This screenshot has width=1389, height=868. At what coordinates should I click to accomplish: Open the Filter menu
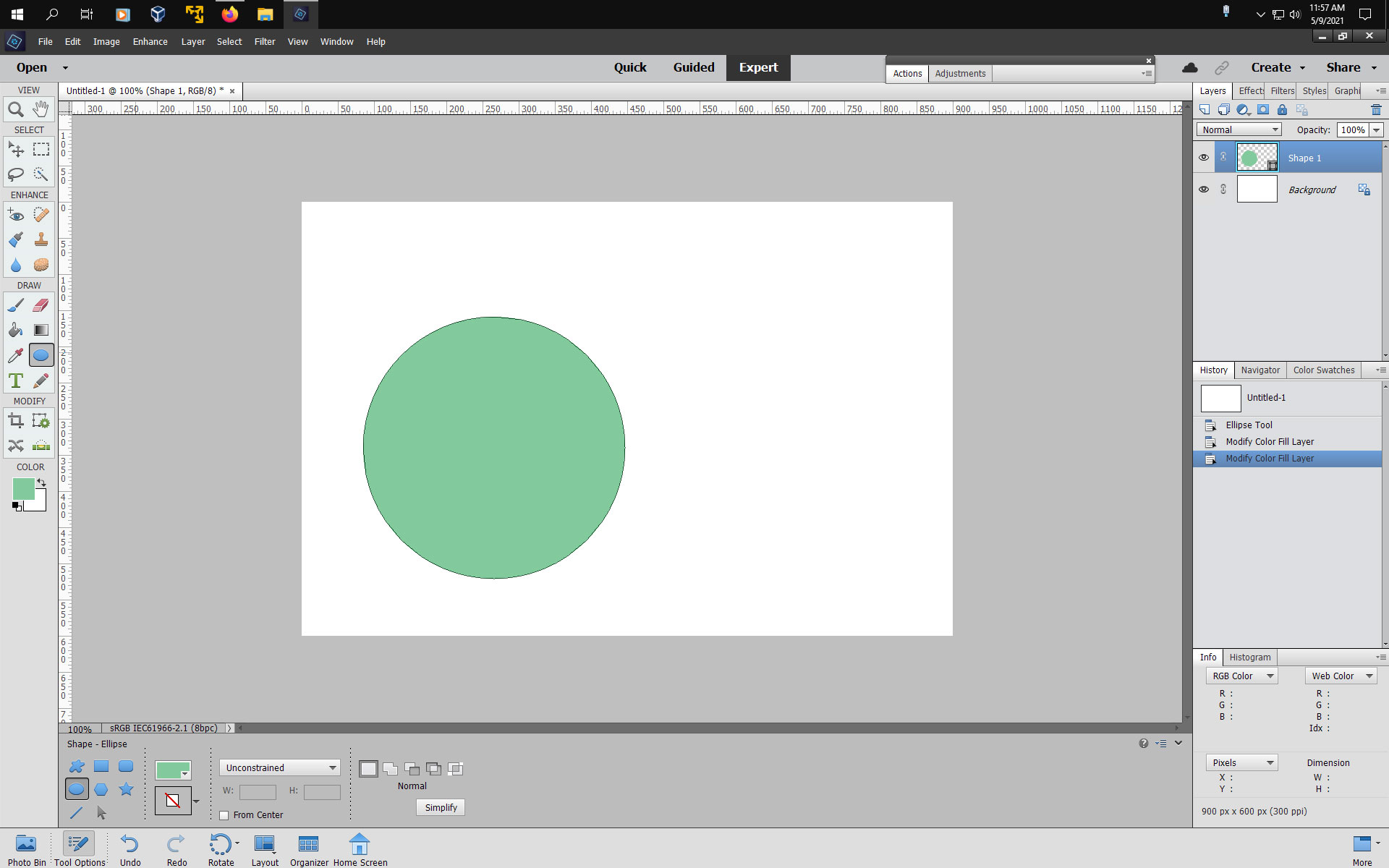click(x=264, y=42)
